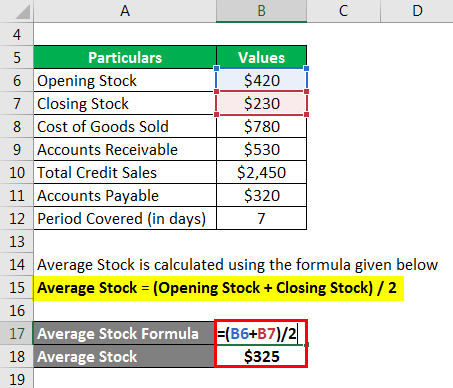Click the period value 7 cell

click(261, 218)
